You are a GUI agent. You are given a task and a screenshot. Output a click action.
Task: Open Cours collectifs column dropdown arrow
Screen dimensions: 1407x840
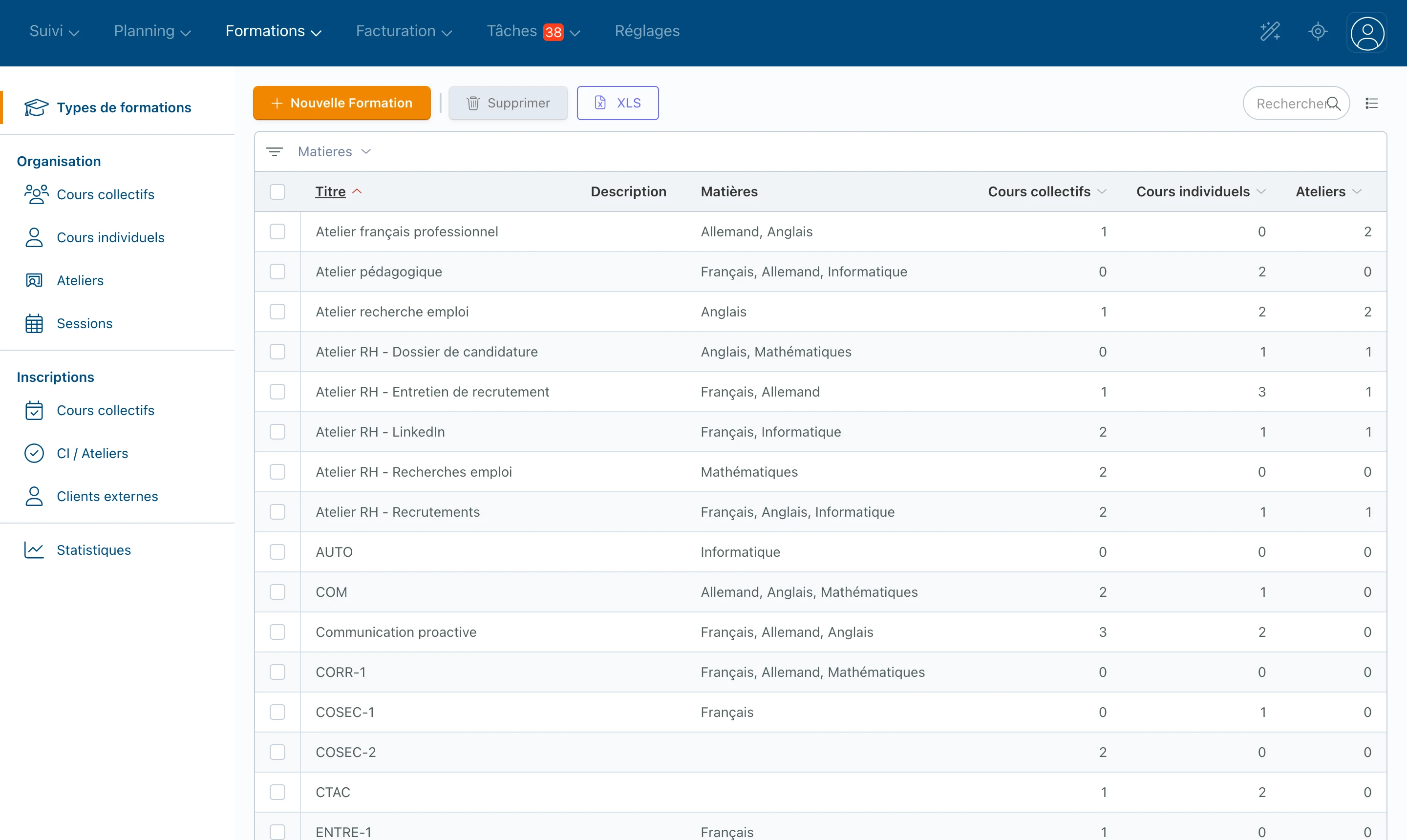point(1102,192)
